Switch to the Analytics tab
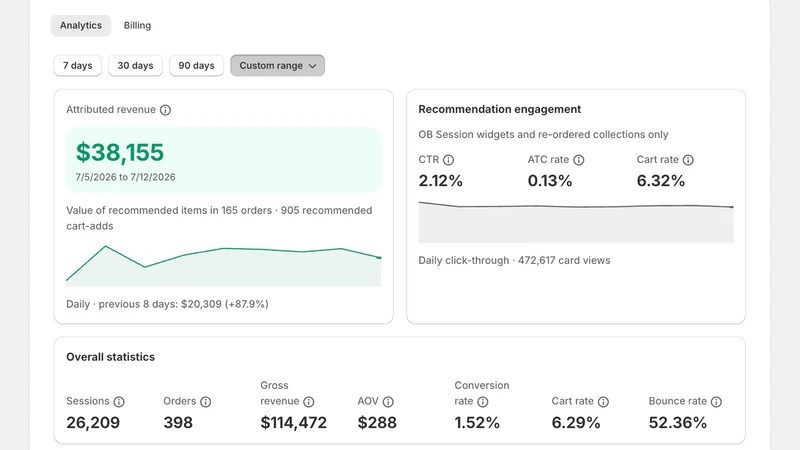Image resolution: width=800 pixels, height=450 pixels. point(81,26)
